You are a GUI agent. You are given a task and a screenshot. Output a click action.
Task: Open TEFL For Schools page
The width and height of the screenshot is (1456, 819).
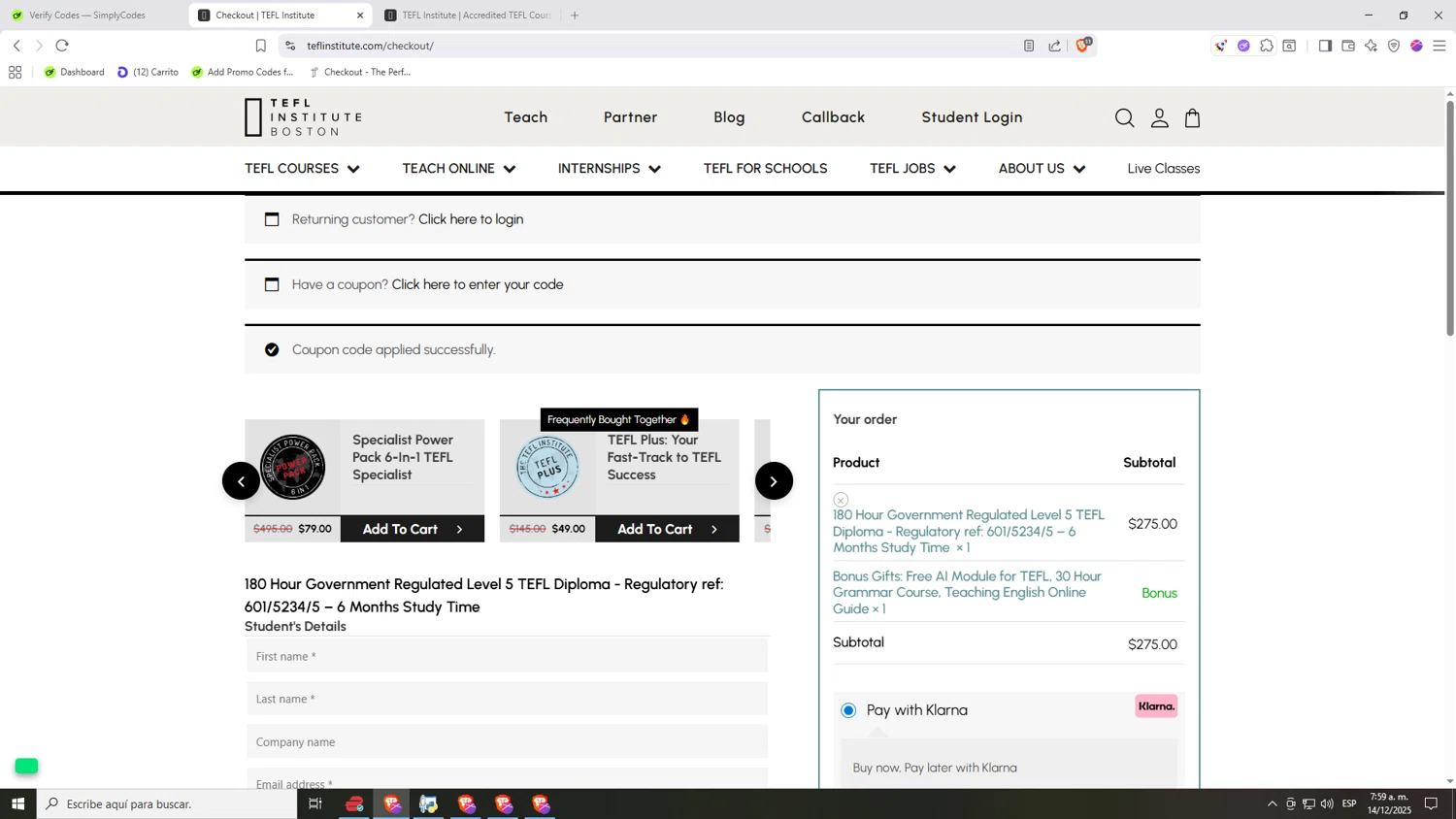coord(765,169)
